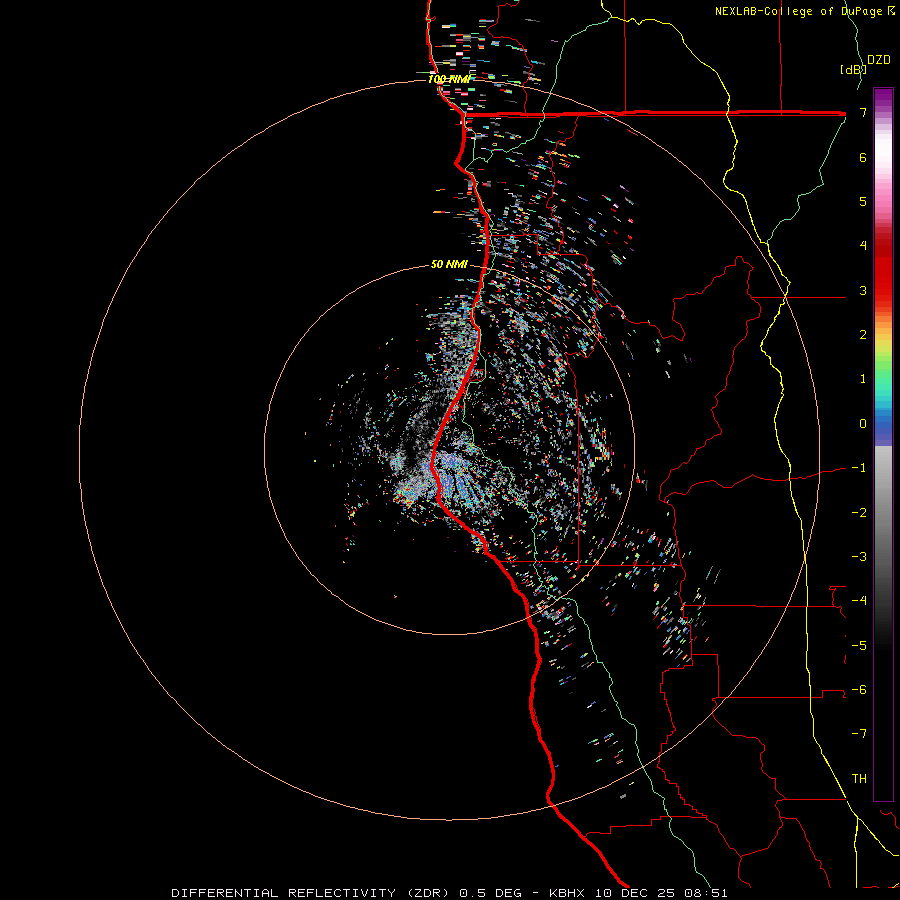Click the 2 value on color scale
Screen dimensions: 900x900
(x=863, y=335)
